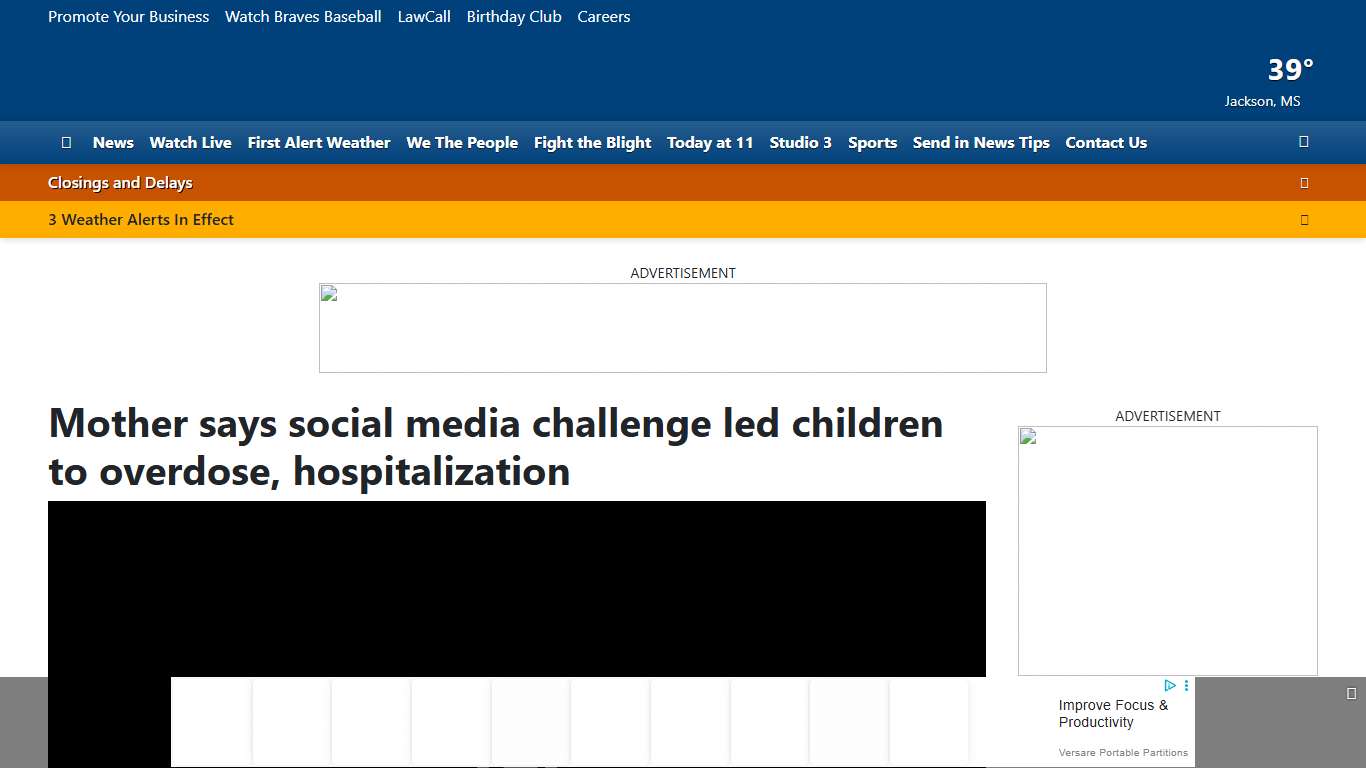Viewport: 1366px width, 768px height.
Task: Open the Careers link
Action: coord(604,16)
